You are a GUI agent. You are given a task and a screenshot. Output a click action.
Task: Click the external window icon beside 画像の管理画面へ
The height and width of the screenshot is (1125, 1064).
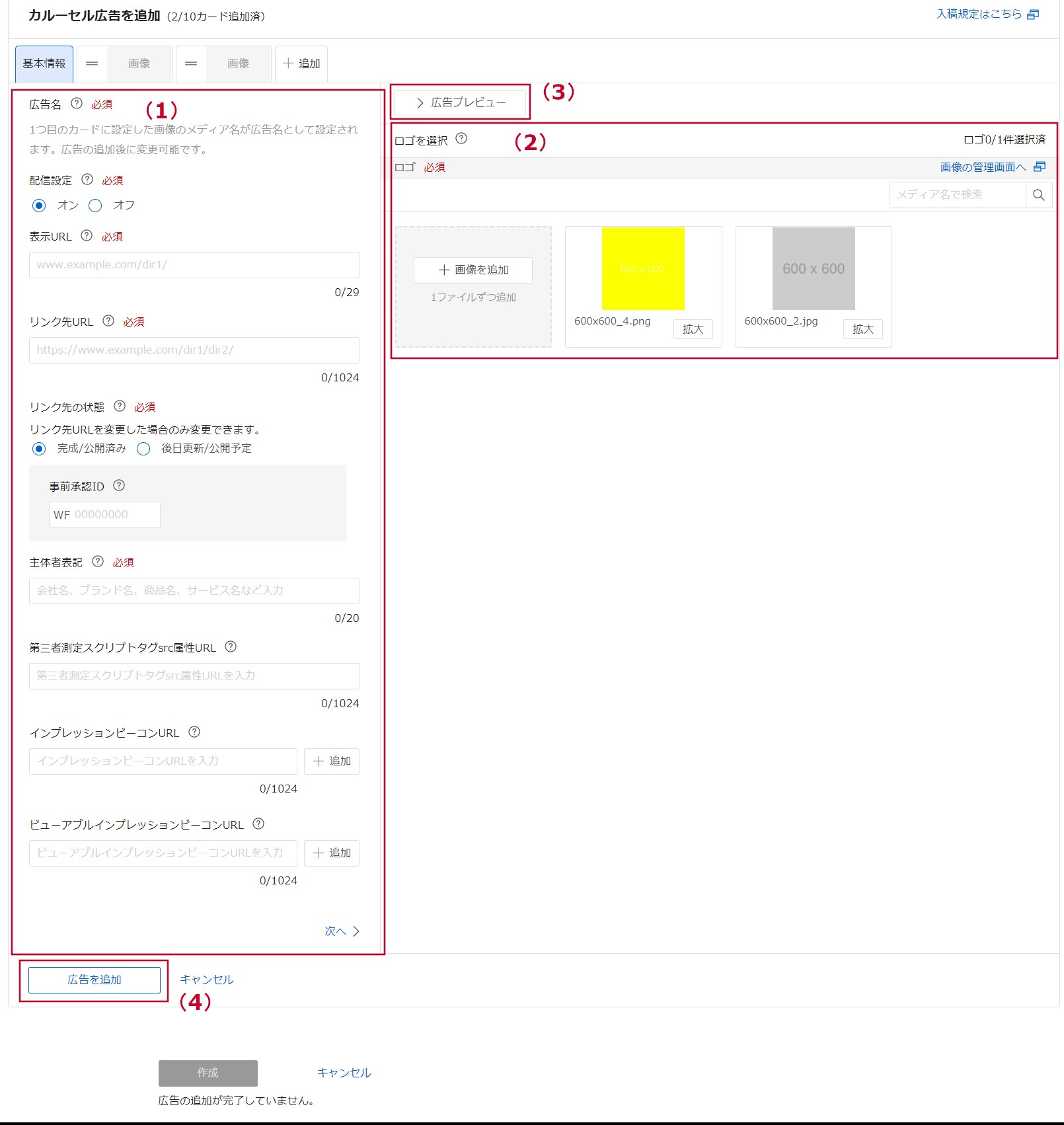pos(1040,167)
